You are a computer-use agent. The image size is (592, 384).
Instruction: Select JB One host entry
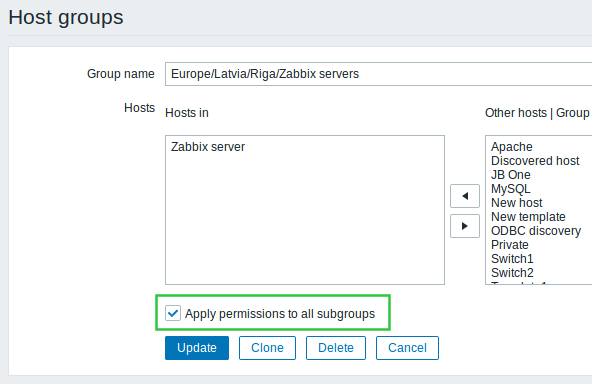click(x=510, y=175)
